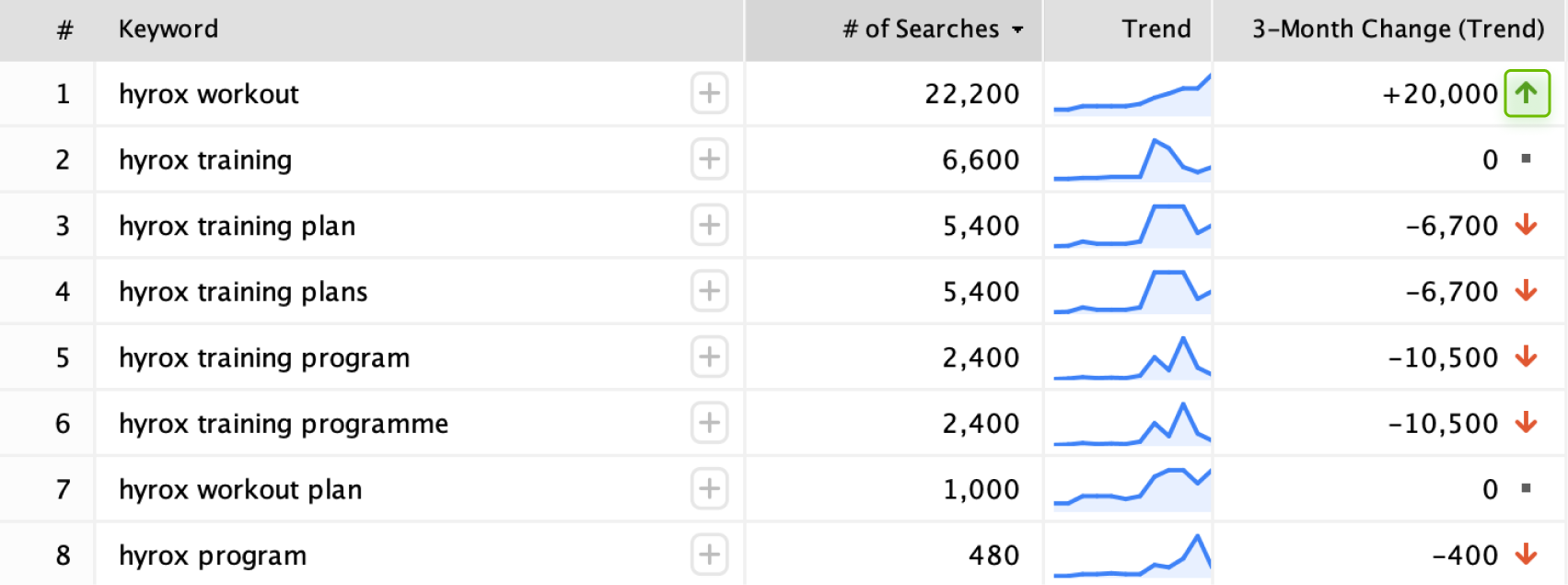1568x585 pixels.
Task: View trend sparkline for hyrox training program
Action: pos(1132,357)
